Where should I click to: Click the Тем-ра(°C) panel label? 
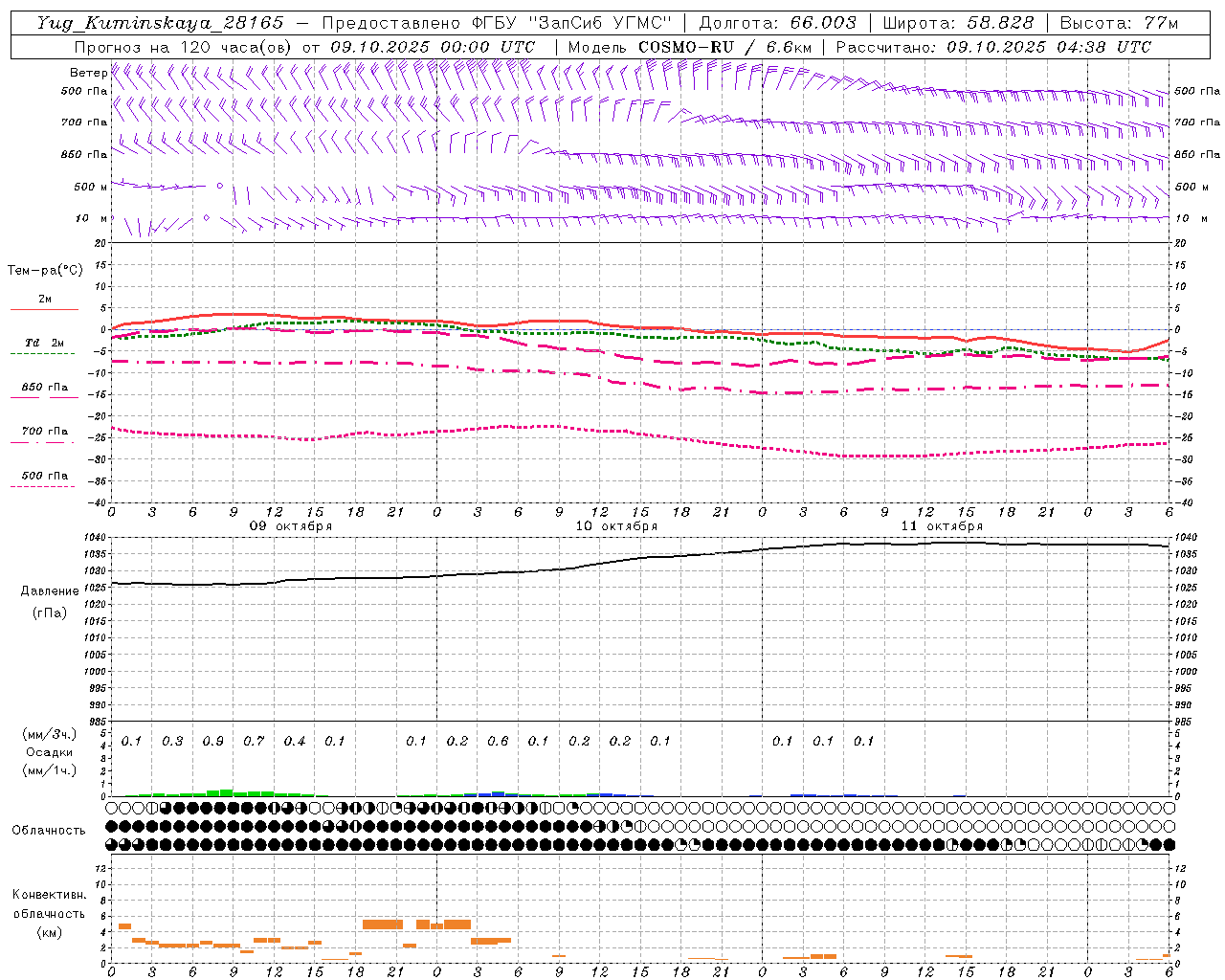pyautogui.click(x=45, y=271)
